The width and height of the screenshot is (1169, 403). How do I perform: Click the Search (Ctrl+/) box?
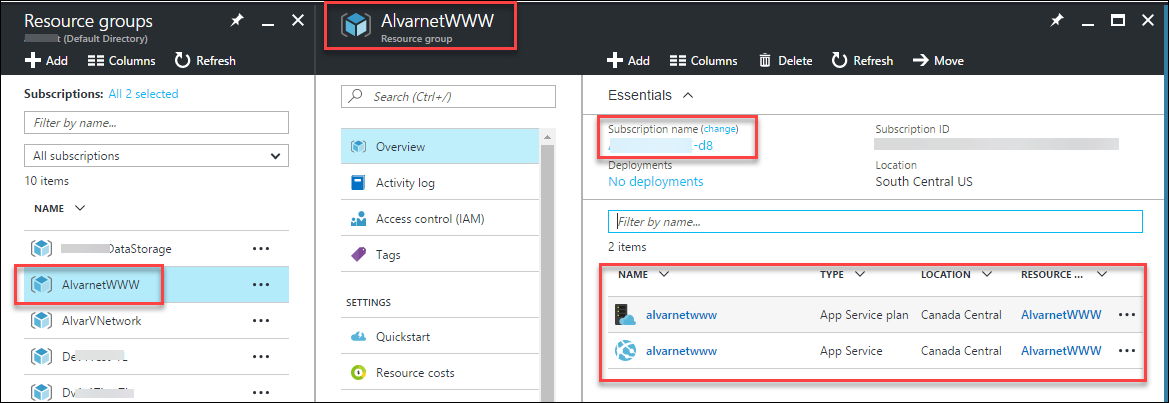(448, 96)
